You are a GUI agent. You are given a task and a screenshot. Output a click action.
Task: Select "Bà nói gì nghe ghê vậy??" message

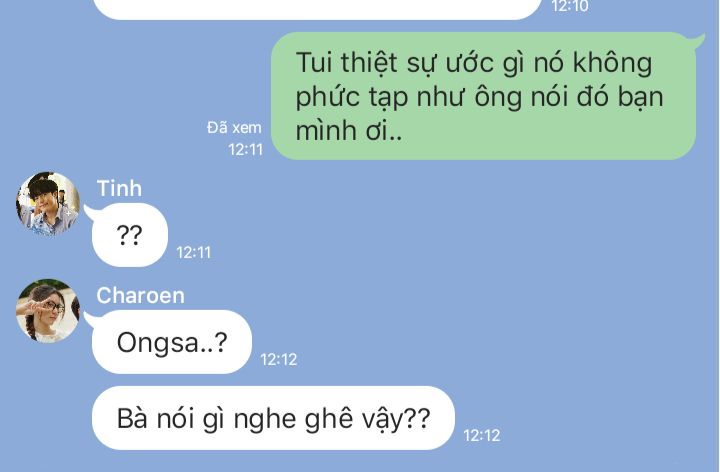pyautogui.click(x=273, y=418)
